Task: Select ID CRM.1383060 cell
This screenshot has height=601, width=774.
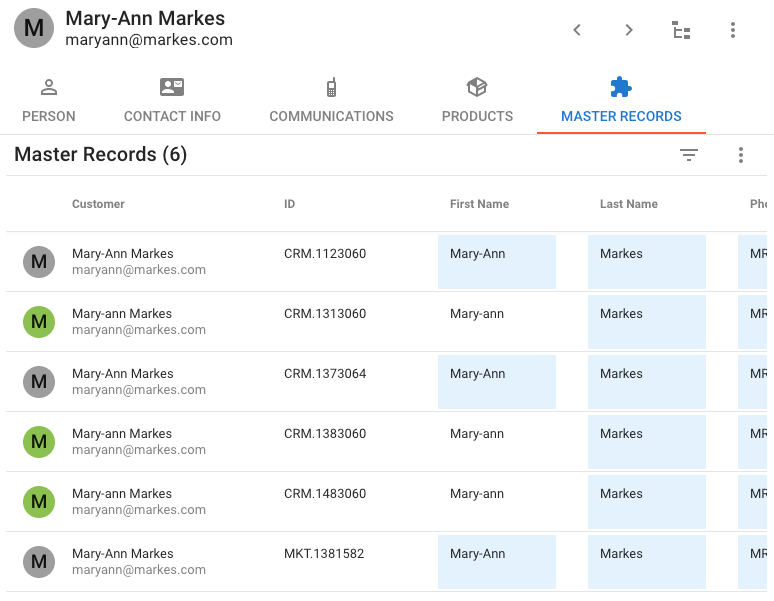Action: point(325,434)
